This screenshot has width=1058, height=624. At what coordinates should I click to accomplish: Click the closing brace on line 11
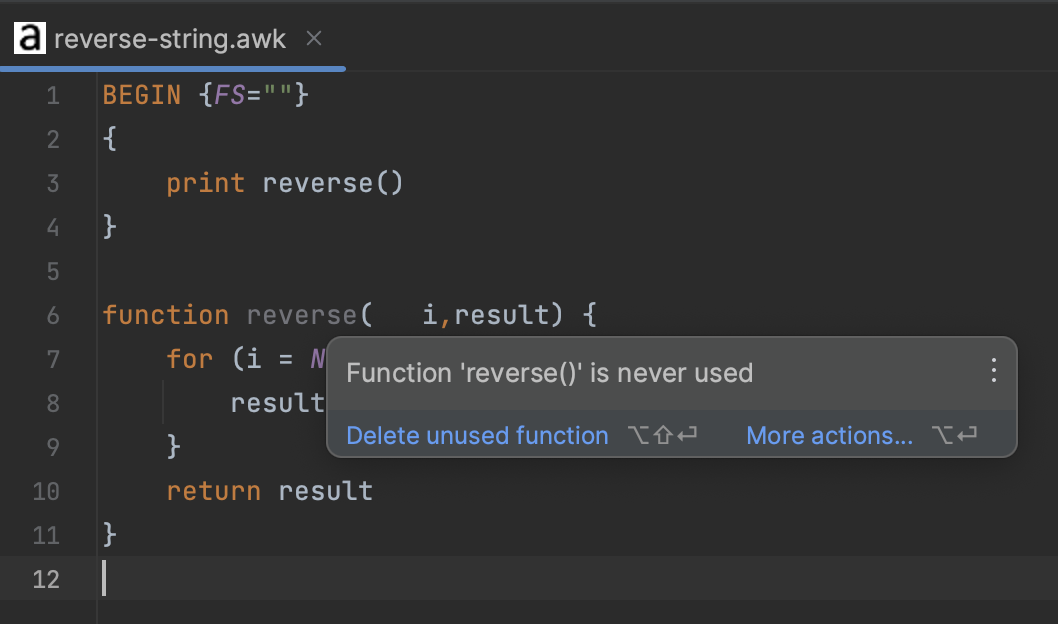coord(109,535)
